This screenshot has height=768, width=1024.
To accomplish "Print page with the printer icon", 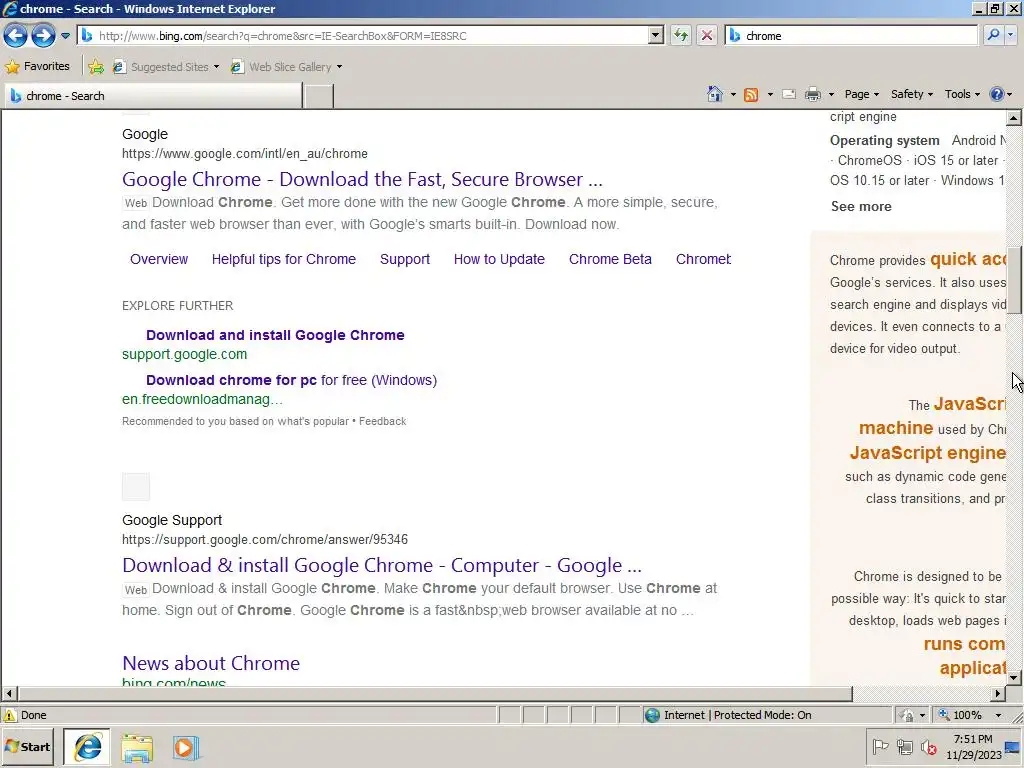I will point(812,95).
